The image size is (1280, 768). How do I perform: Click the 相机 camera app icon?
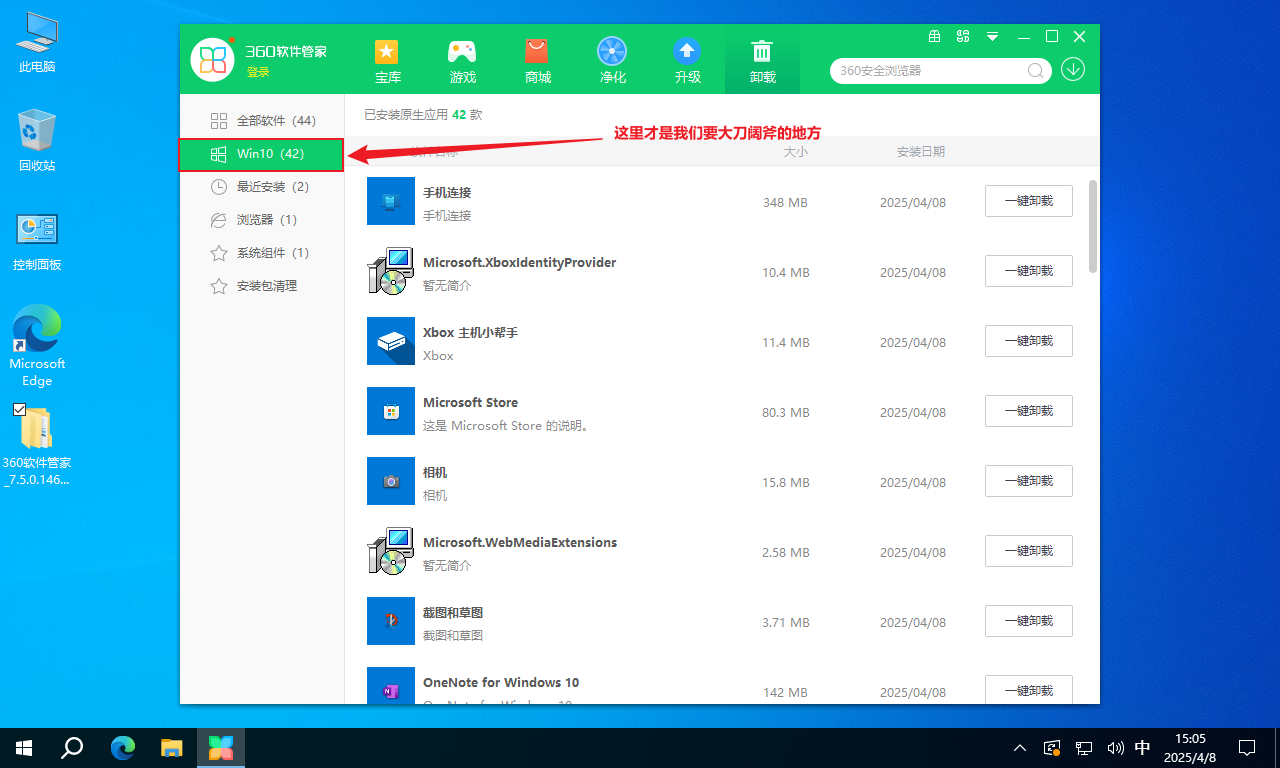point(391,482)
